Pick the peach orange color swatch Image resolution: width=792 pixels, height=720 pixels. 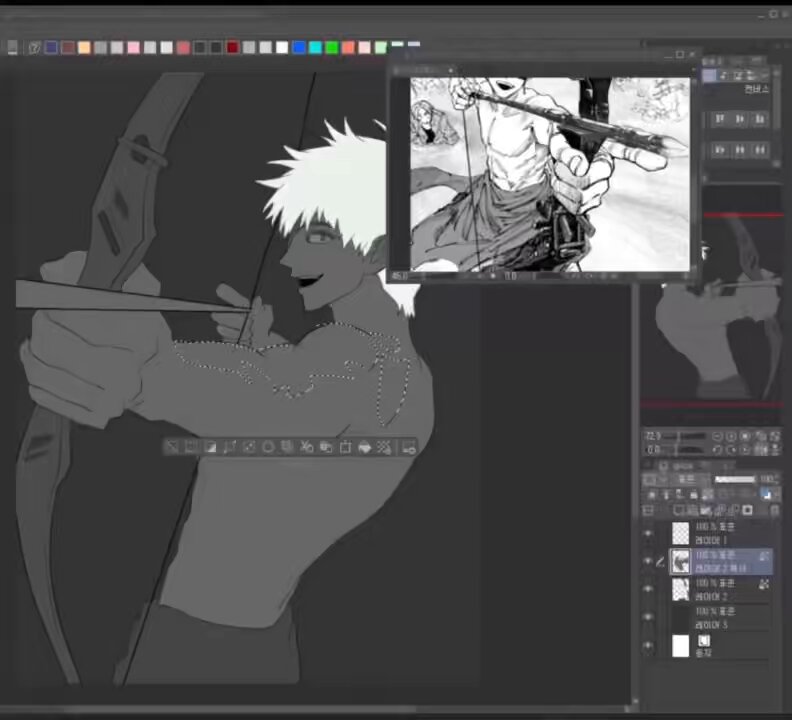(x=84, y=47)
